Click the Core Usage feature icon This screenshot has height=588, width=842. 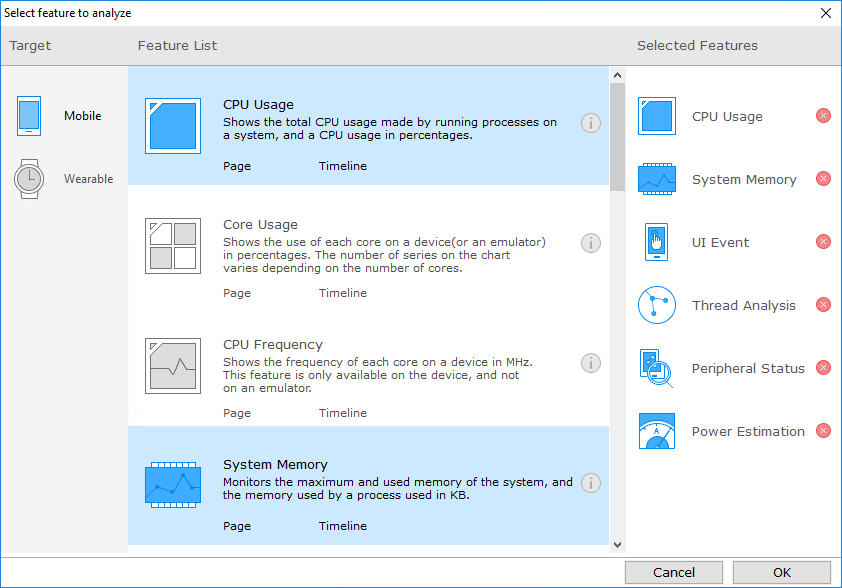coord(172,246)
